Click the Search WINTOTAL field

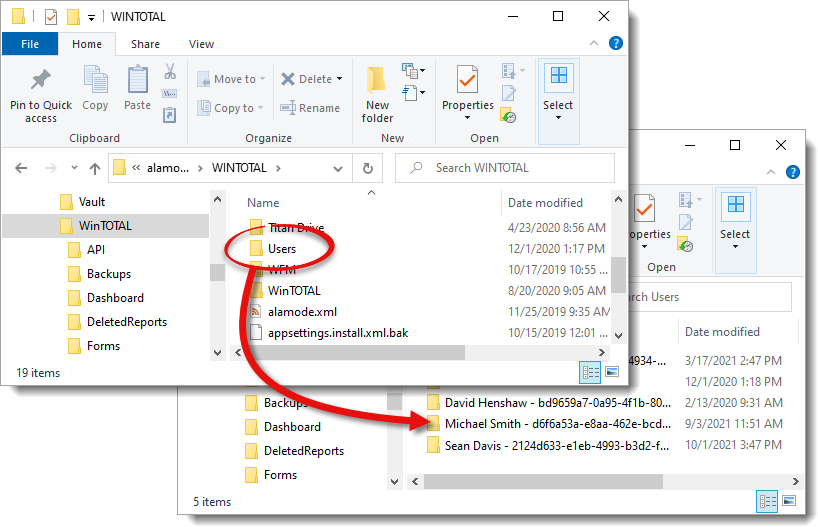click(x=504, y=168)
